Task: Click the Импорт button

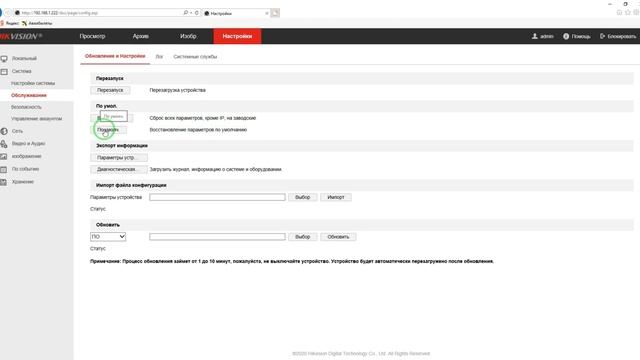Action: [336, 197]
